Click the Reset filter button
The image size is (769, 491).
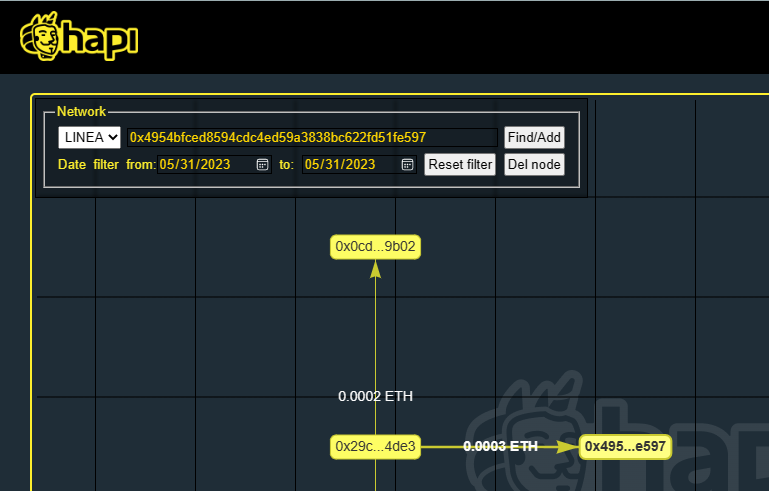tap(460, 164)
